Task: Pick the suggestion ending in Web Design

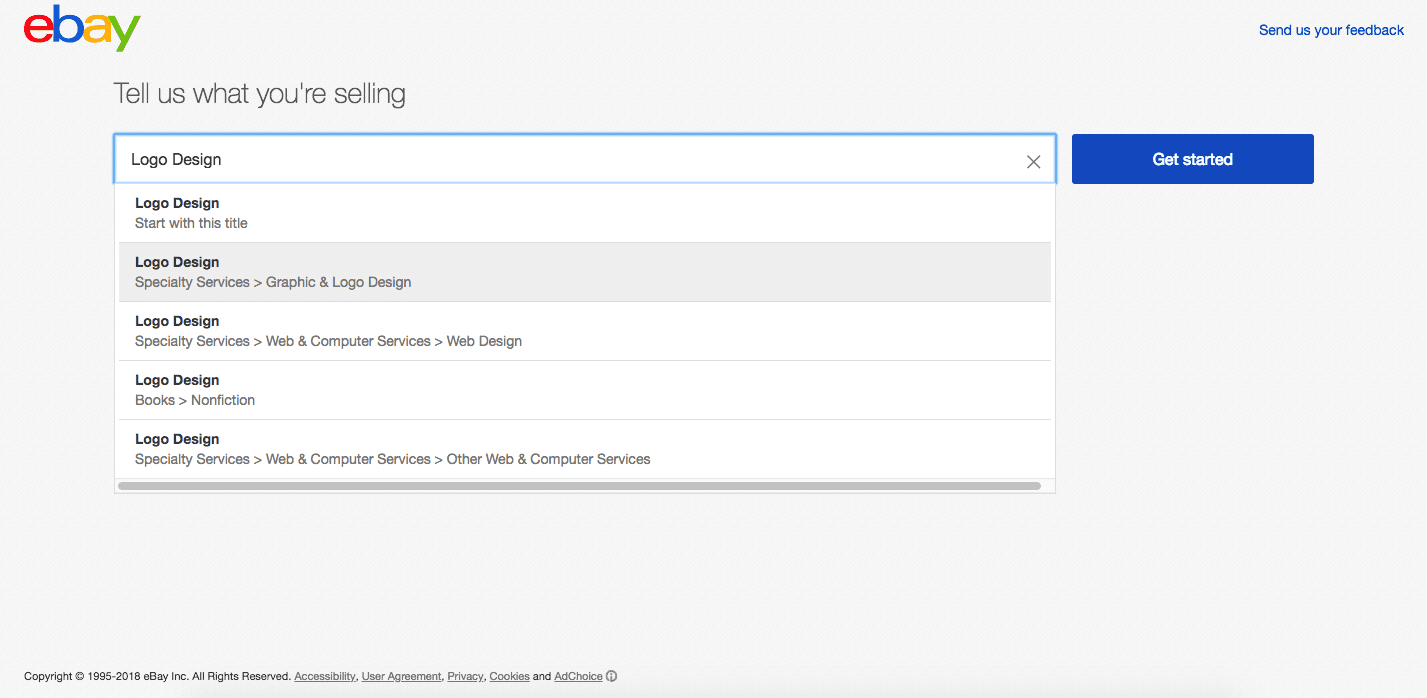Action: pos(584,331)
